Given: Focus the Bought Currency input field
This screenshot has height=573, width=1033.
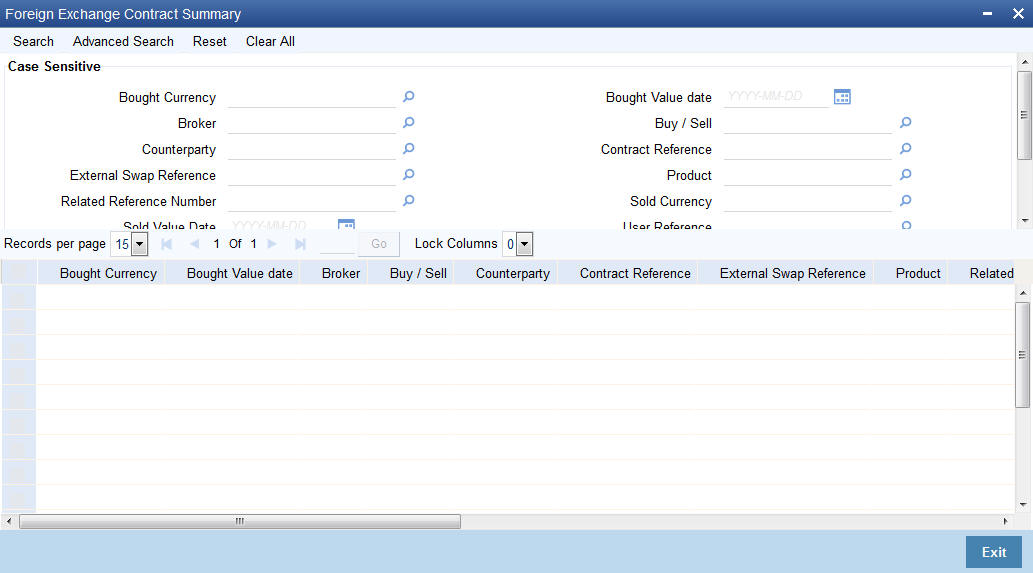Looking at the screenshot, I should click(x=312, y=97).
